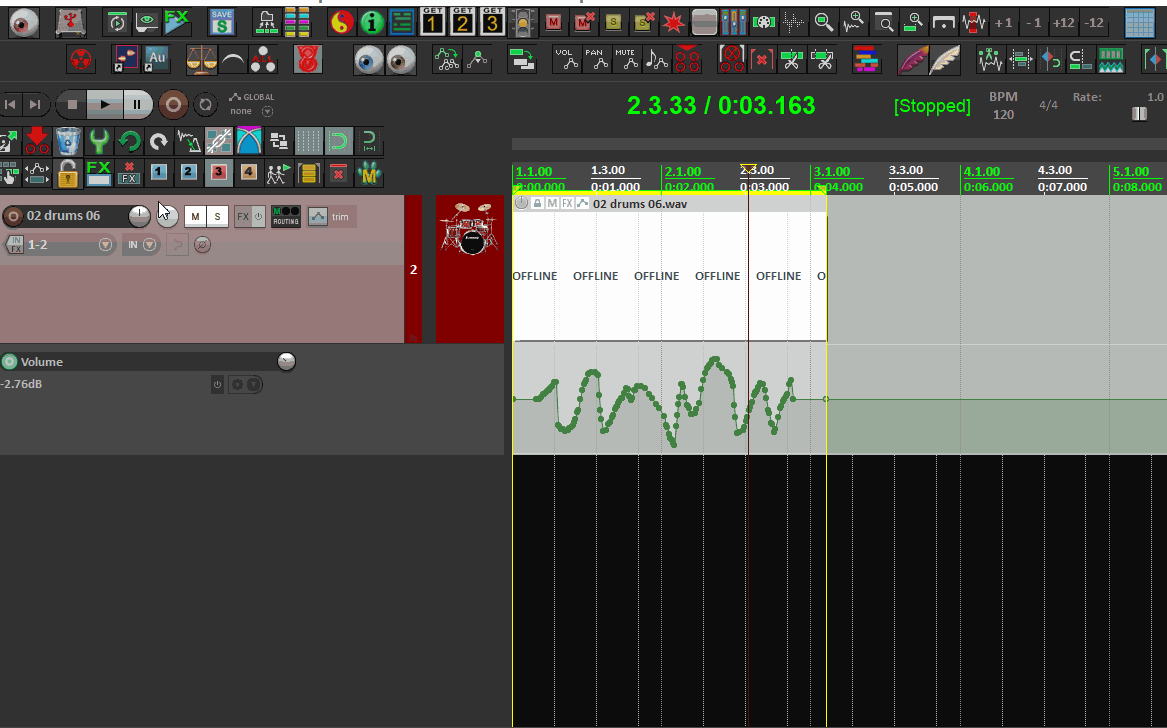Image resolution: width=1167 pixels, height=728 pixels.
Task: Click the VOL envelope icon
Action: (x=566, y=60)
